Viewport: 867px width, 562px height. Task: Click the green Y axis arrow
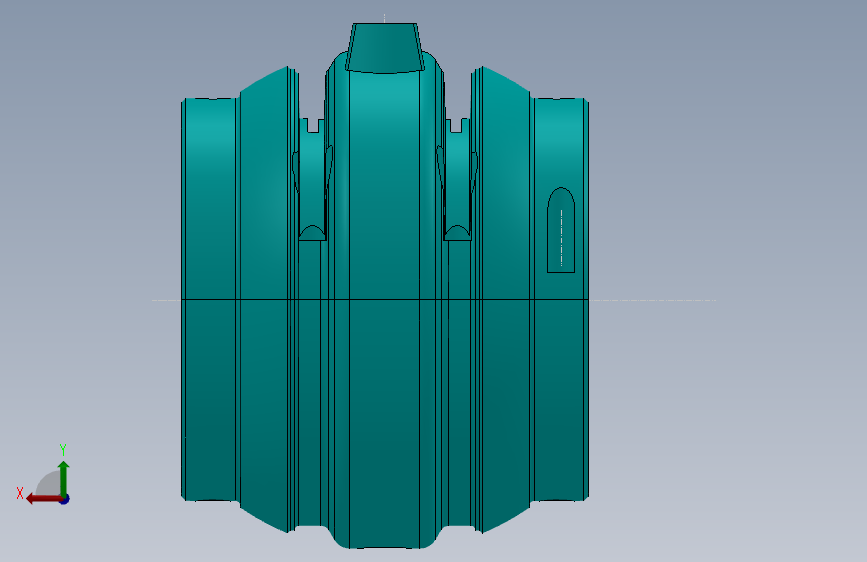click(x=64, y=478)
